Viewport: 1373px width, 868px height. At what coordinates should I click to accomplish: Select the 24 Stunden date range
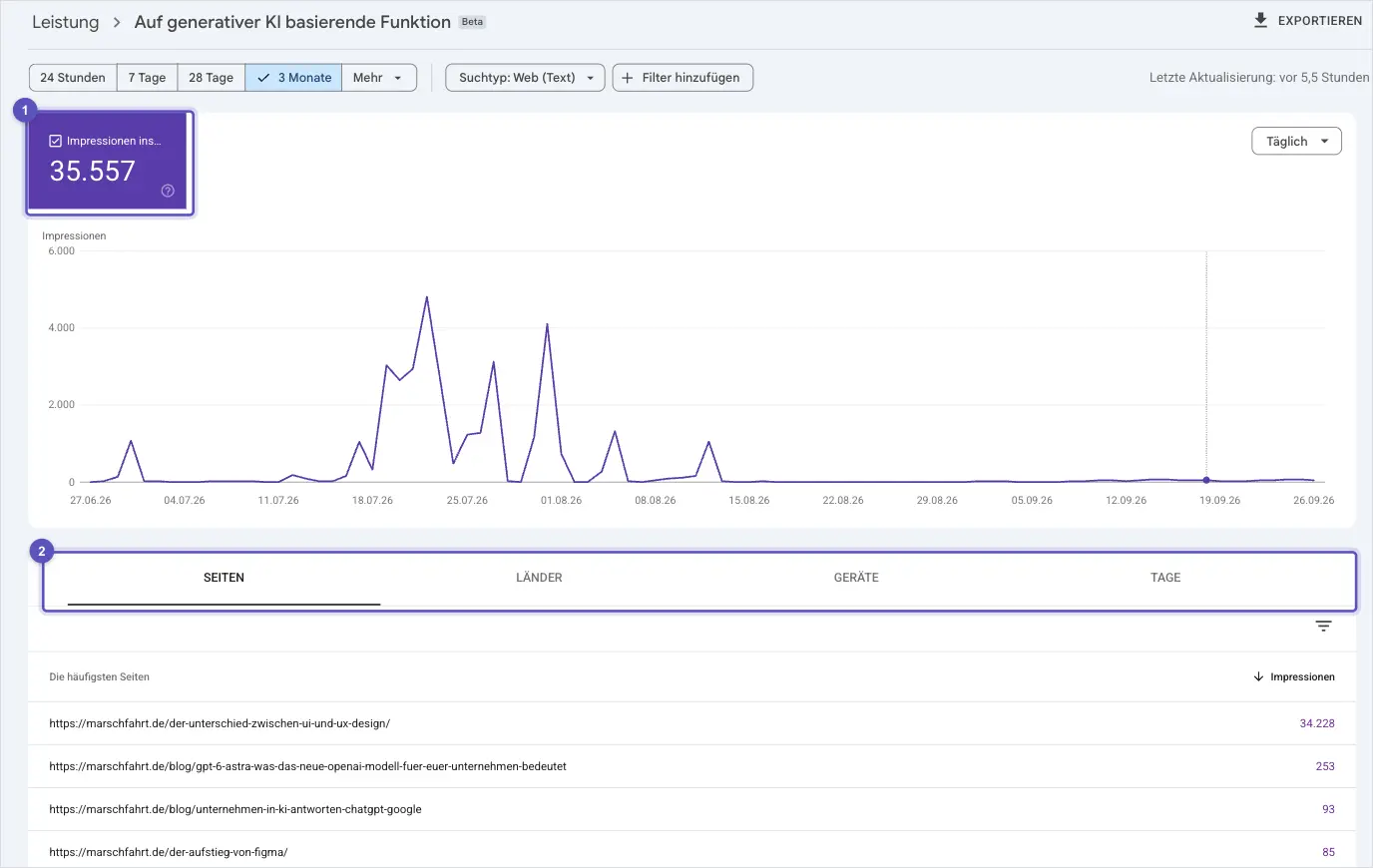[x=73, y=78]
